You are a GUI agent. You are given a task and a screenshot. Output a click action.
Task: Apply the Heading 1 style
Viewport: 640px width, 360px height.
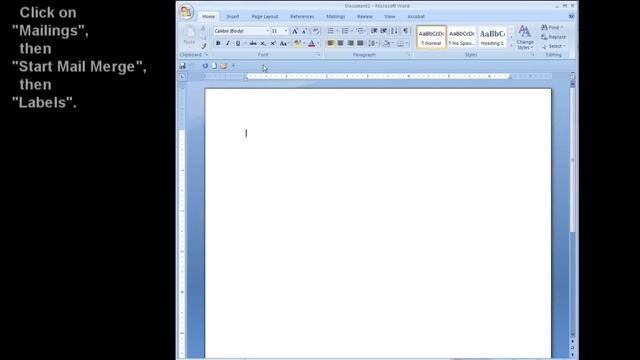click(492, 37)
